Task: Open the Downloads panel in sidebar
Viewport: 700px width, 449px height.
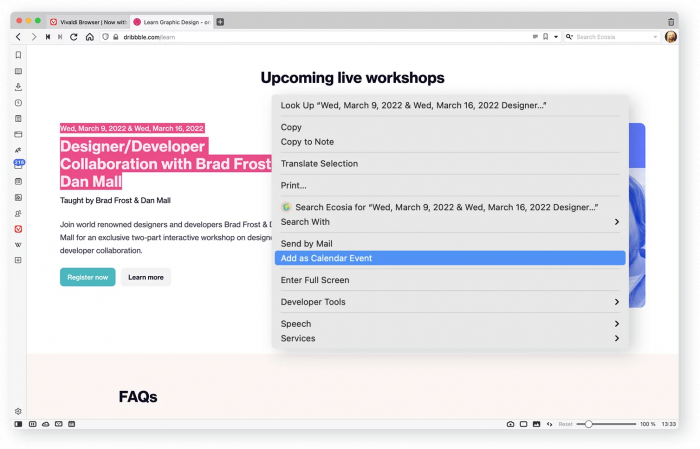Action: pyautogui.click(x=18, y=87)
